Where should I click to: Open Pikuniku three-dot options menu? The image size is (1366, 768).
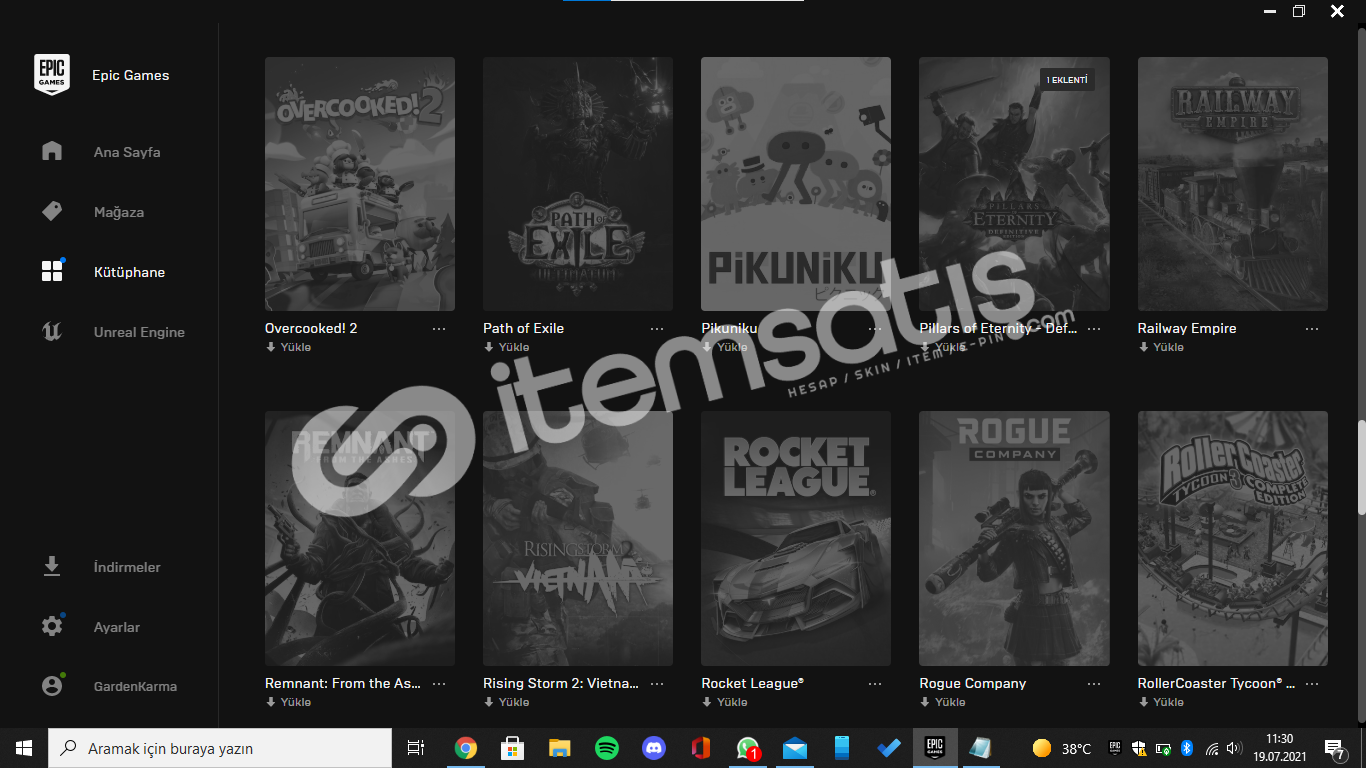[x=875, y=329]
